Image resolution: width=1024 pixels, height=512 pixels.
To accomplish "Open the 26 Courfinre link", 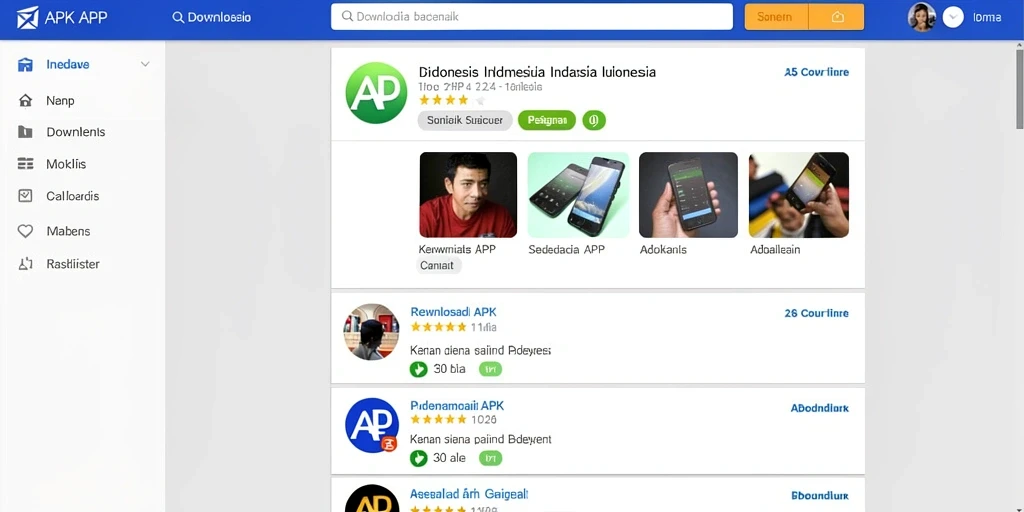I will point(816,313).
